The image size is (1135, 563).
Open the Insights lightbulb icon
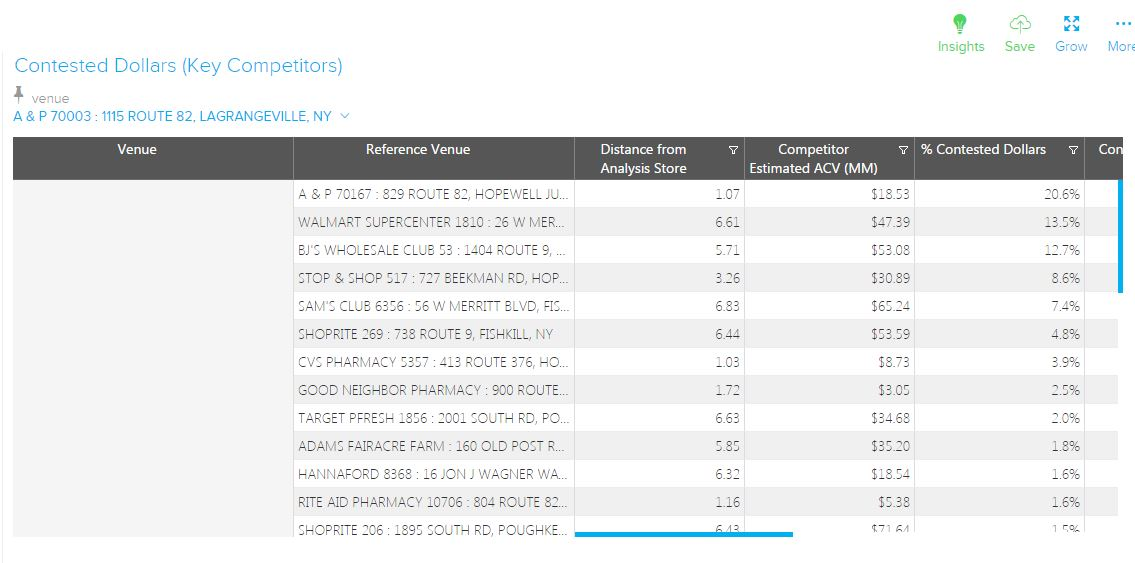point(960,24)
